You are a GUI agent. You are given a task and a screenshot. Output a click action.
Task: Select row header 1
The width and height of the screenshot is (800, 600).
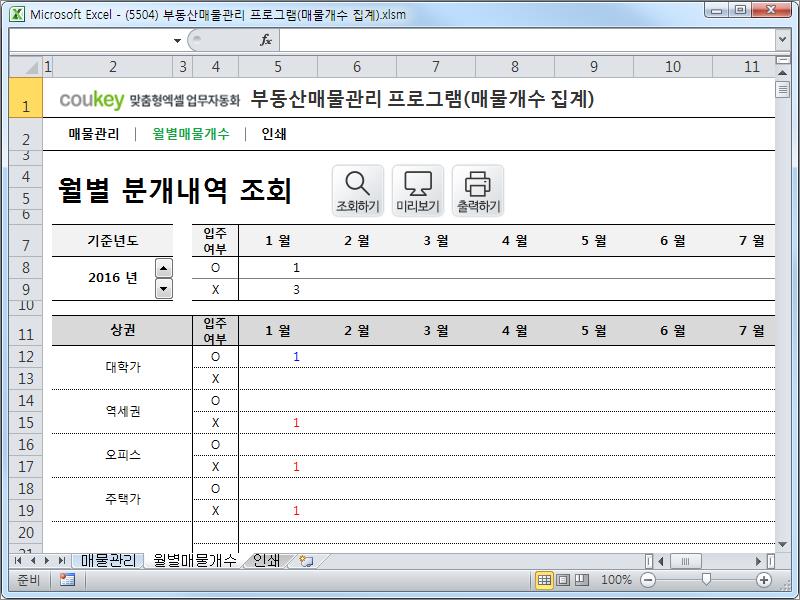(x=26, y=98)
